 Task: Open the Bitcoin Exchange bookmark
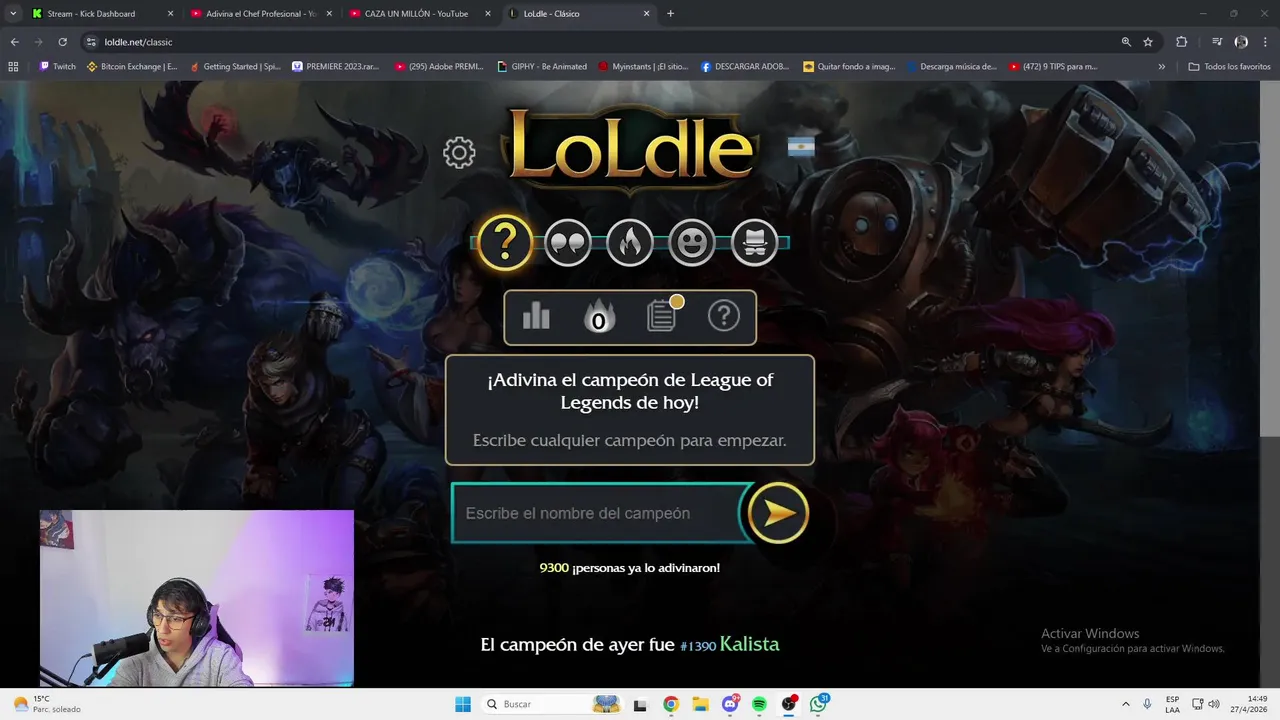point(132,67)
